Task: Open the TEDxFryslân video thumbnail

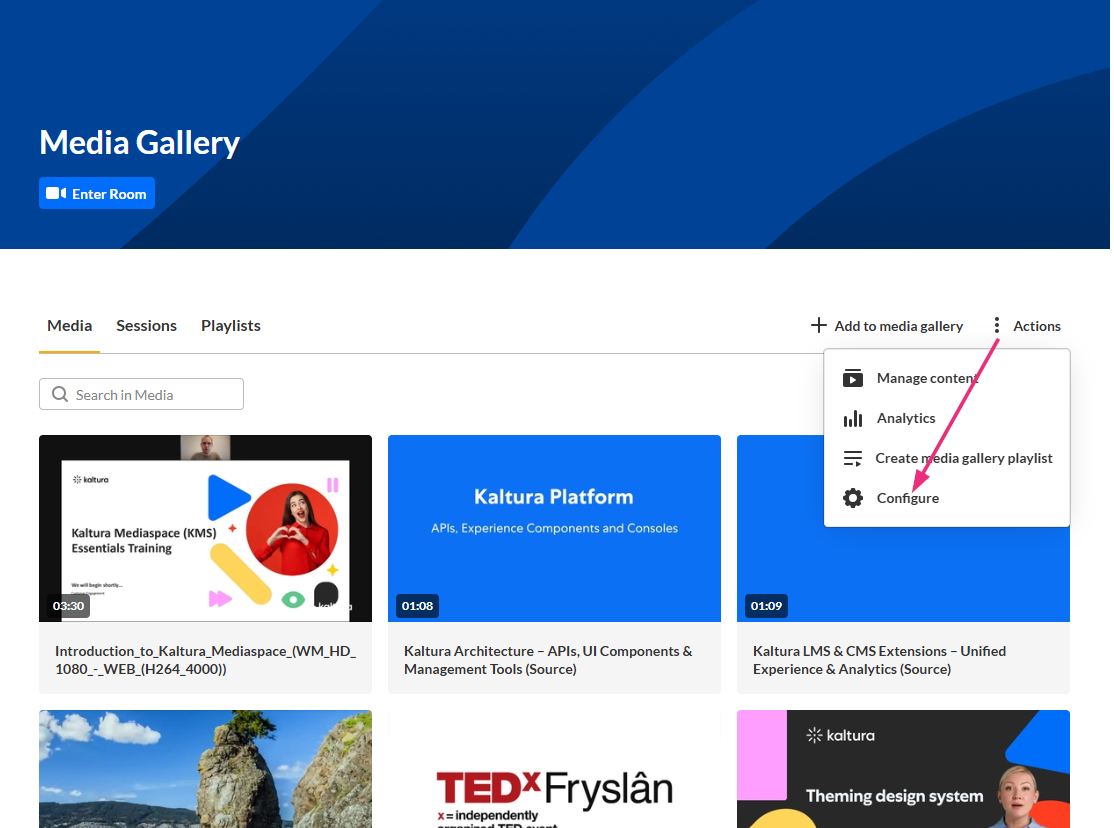Action: click(x=554, y=769)
